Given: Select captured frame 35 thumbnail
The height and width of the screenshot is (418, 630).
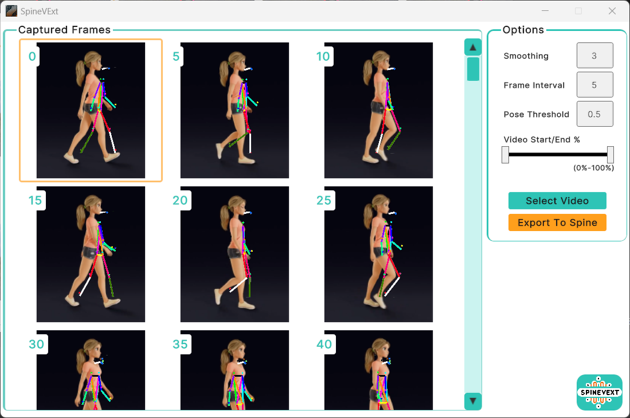Looking at the screenshot, I should [235, 370].
